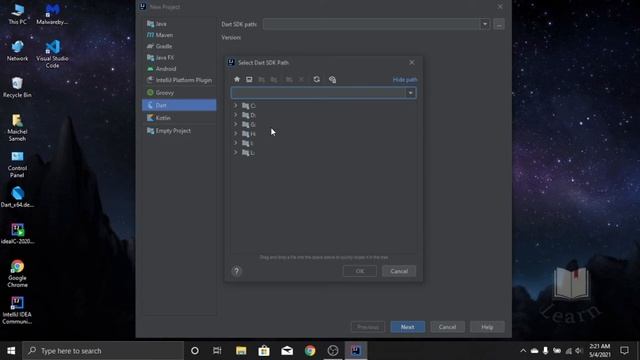Open File Explorer from taskbar
This screenshot has height=360, width=640.
[241, 351]
